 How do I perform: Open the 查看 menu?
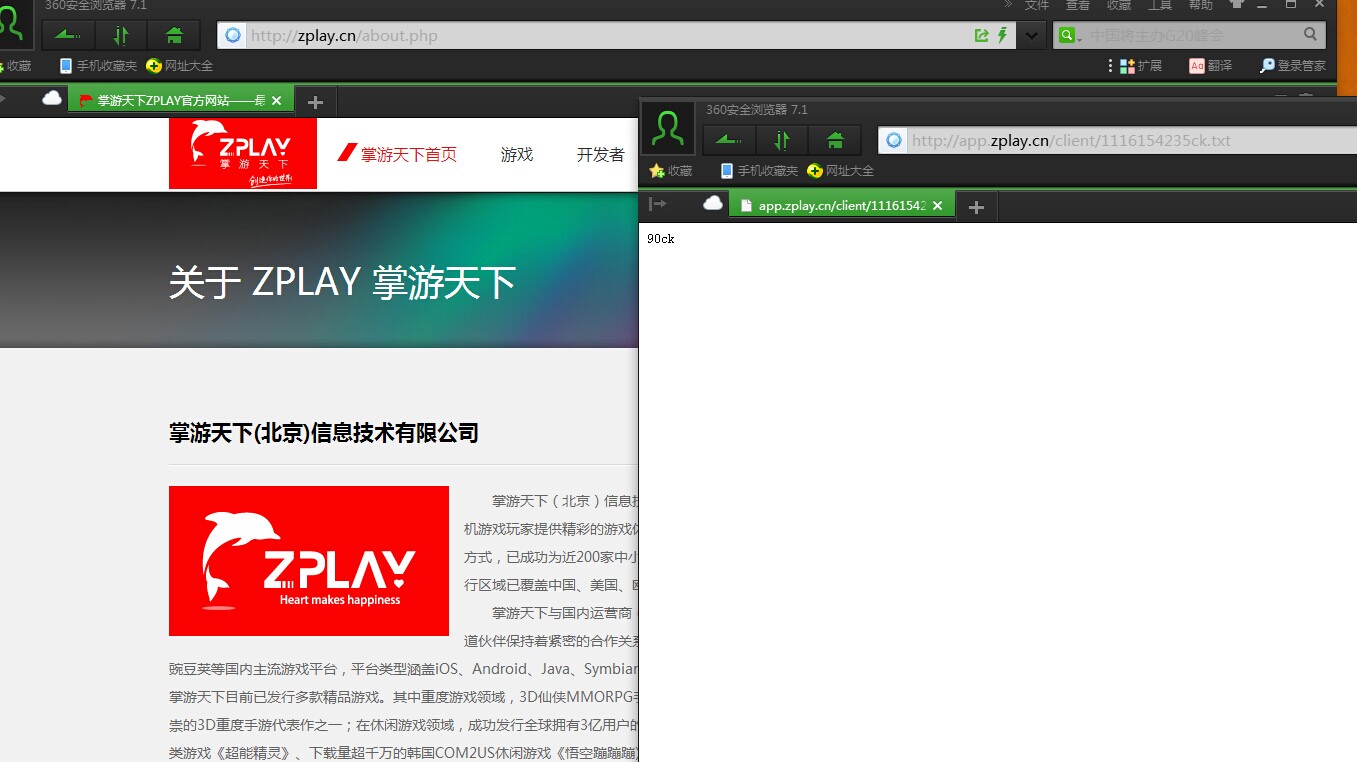tap(1078, 5)
